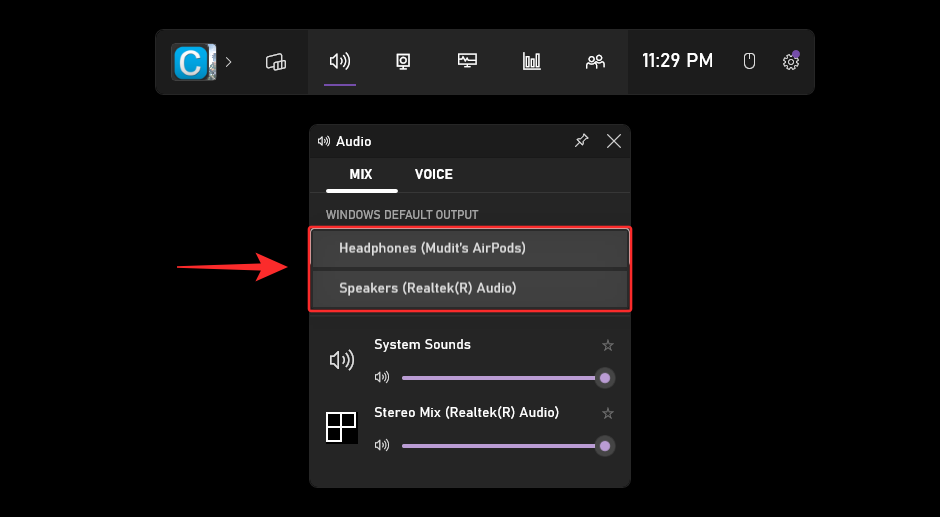Screen dimensions: 940x517
Task: Click the current game app thumbnail
Action: 193,62
